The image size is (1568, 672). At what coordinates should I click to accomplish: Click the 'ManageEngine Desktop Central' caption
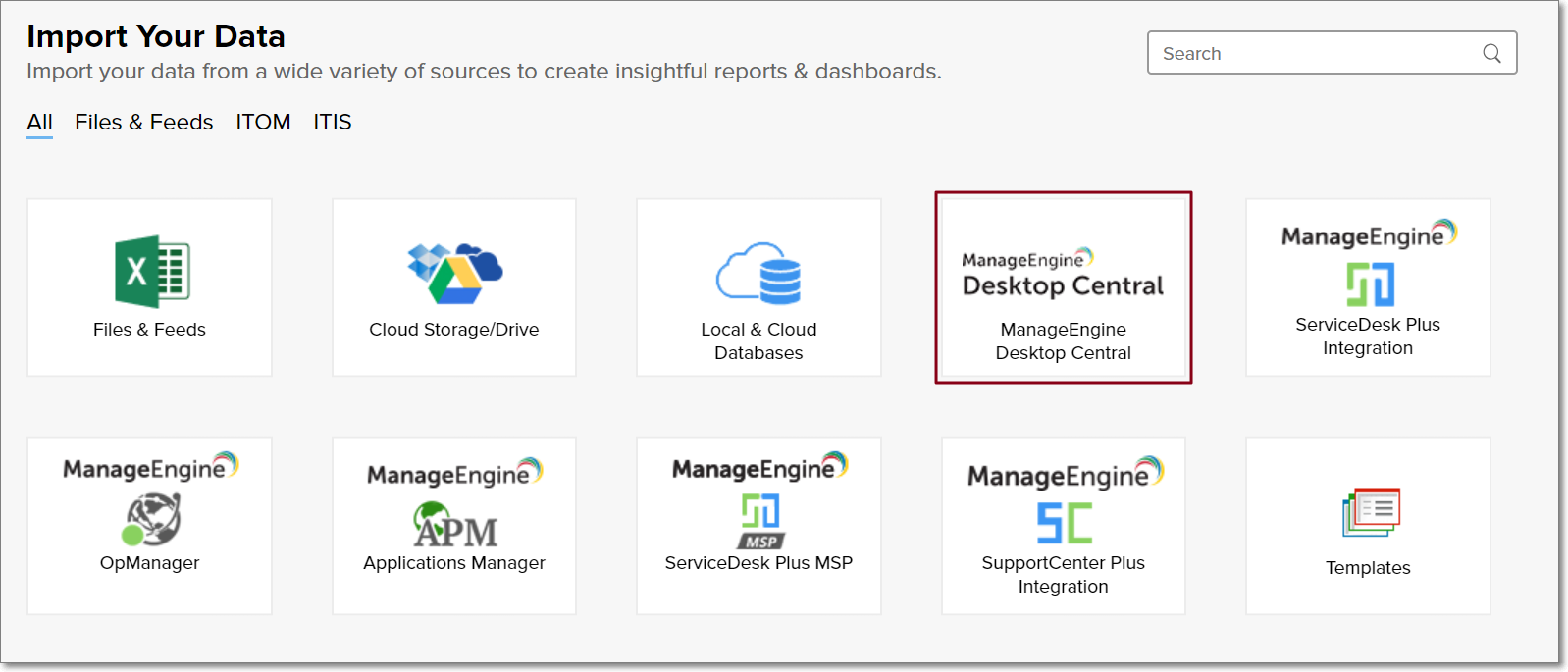tap(1064, 341)
